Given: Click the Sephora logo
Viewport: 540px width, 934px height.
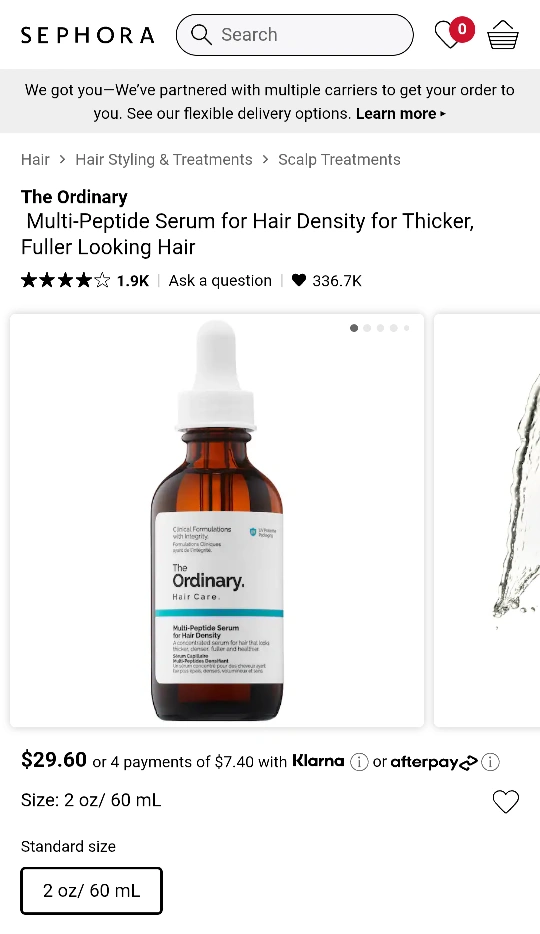Looking at the screenshot, I should [x=88, y=35].
